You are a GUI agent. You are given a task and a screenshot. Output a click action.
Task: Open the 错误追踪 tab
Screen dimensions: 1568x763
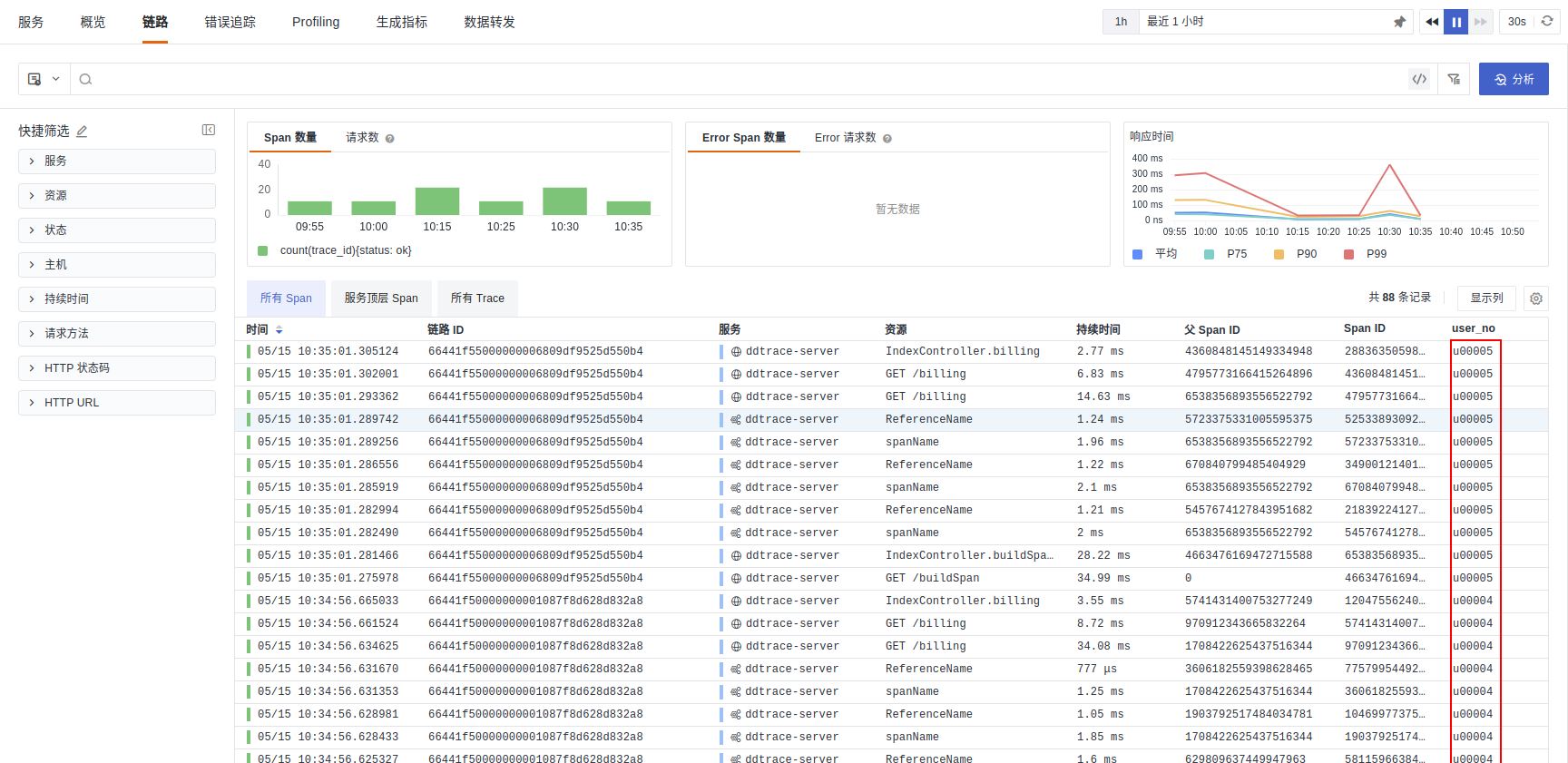click(x=230, y=22)
